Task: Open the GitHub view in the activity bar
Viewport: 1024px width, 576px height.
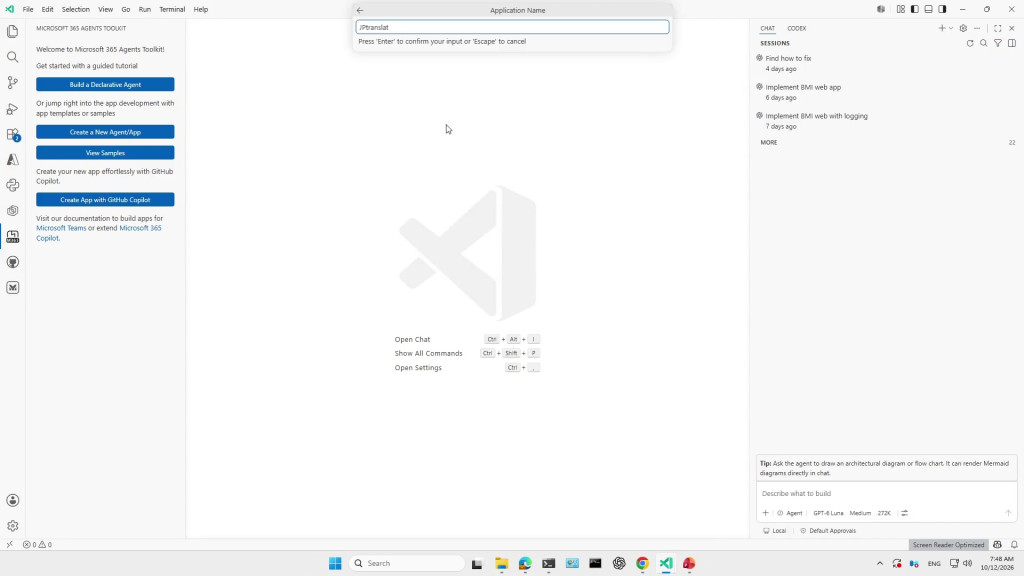Action: [x=12, y=263]
